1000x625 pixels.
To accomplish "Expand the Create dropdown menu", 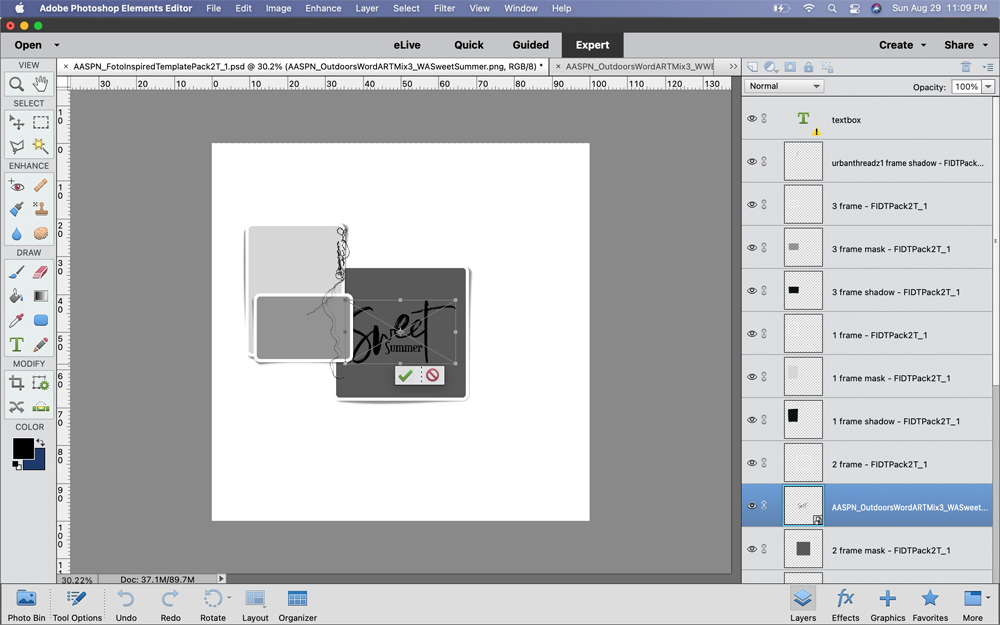I will pos(902,45).
